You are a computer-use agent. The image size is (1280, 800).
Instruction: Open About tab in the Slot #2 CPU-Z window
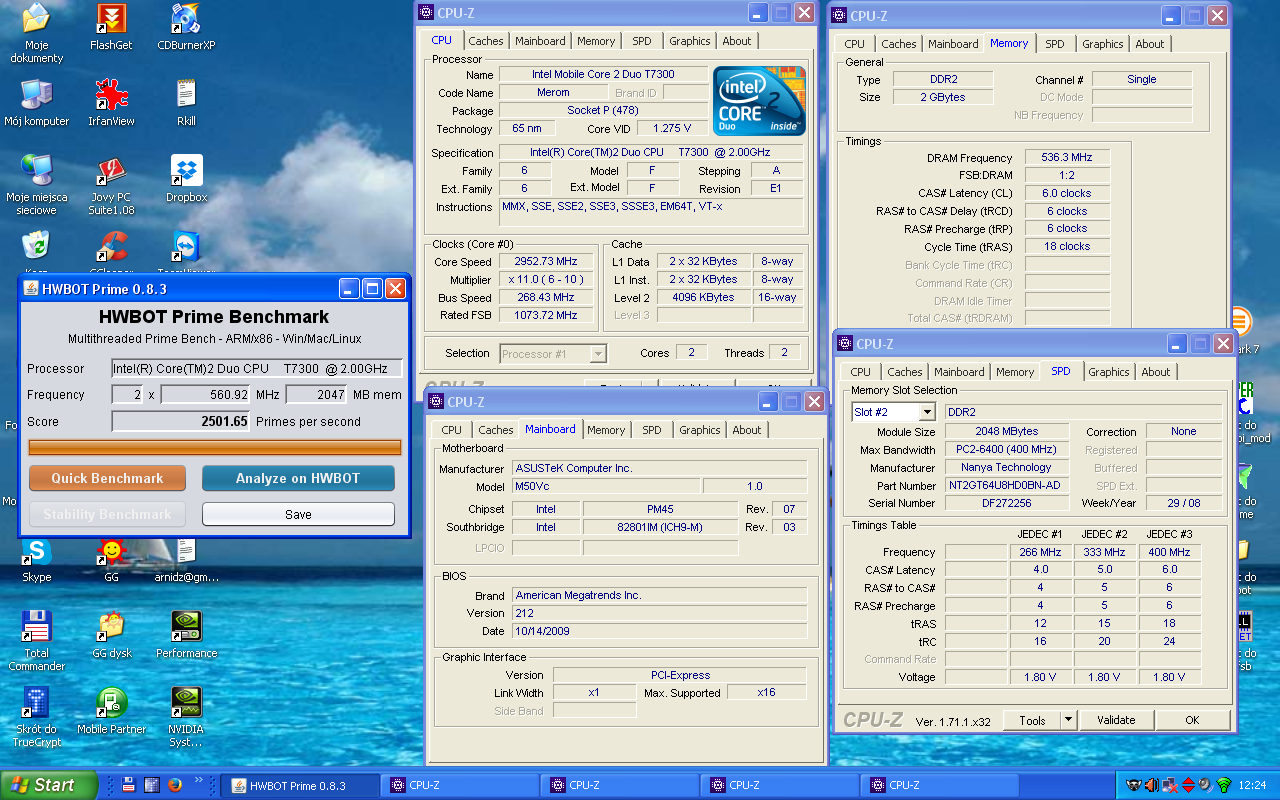[x=1156, y=372]
